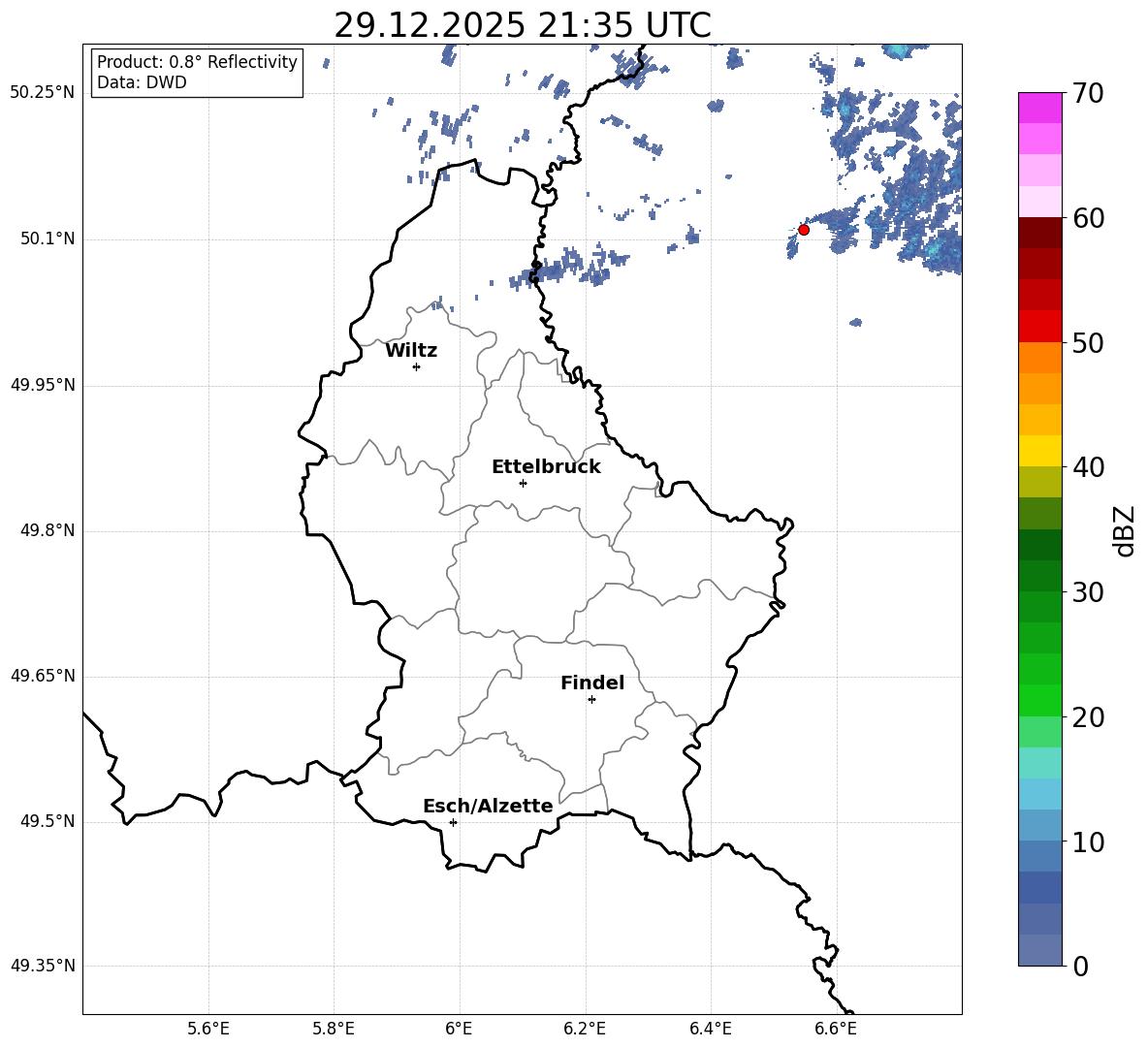The height and width of the screenshot is (1048, 1148).
Task: Click the 49.5°N latitude label
Action: (48, 821)
